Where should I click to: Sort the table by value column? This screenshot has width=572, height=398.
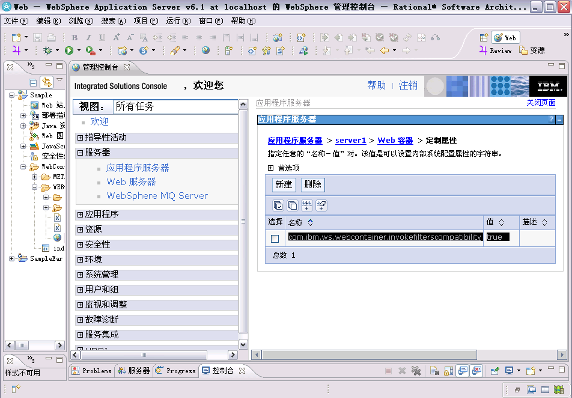(501, 222)
